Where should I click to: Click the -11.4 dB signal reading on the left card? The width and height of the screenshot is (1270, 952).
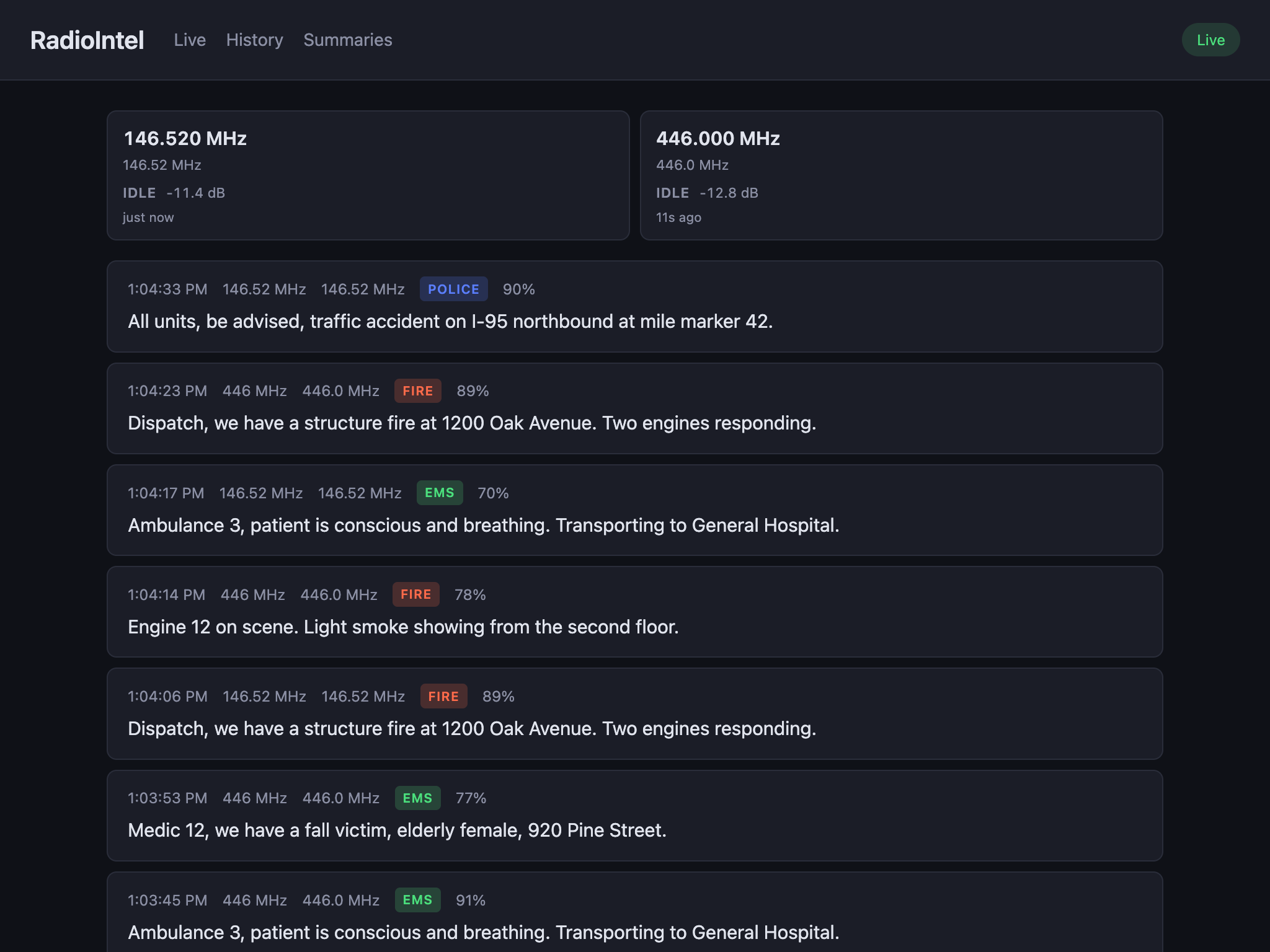tap(195, 193)
